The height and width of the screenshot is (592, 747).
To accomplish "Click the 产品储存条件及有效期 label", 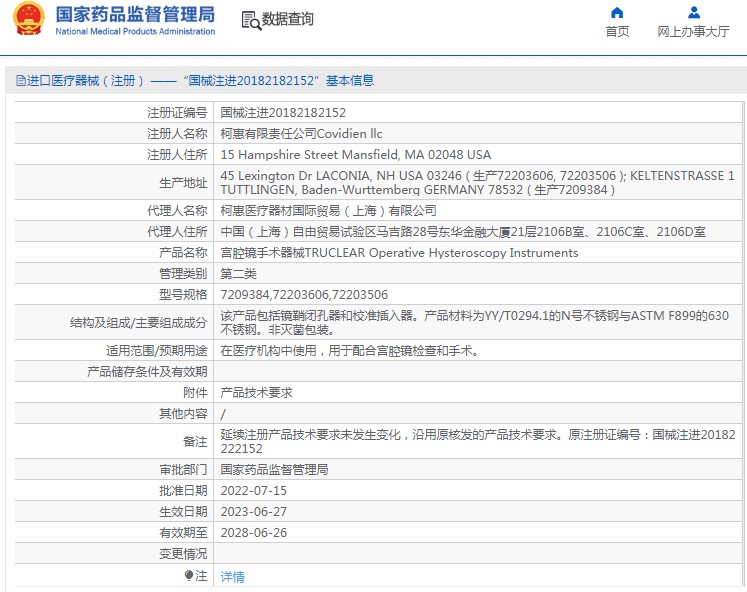I will (147, 371).
